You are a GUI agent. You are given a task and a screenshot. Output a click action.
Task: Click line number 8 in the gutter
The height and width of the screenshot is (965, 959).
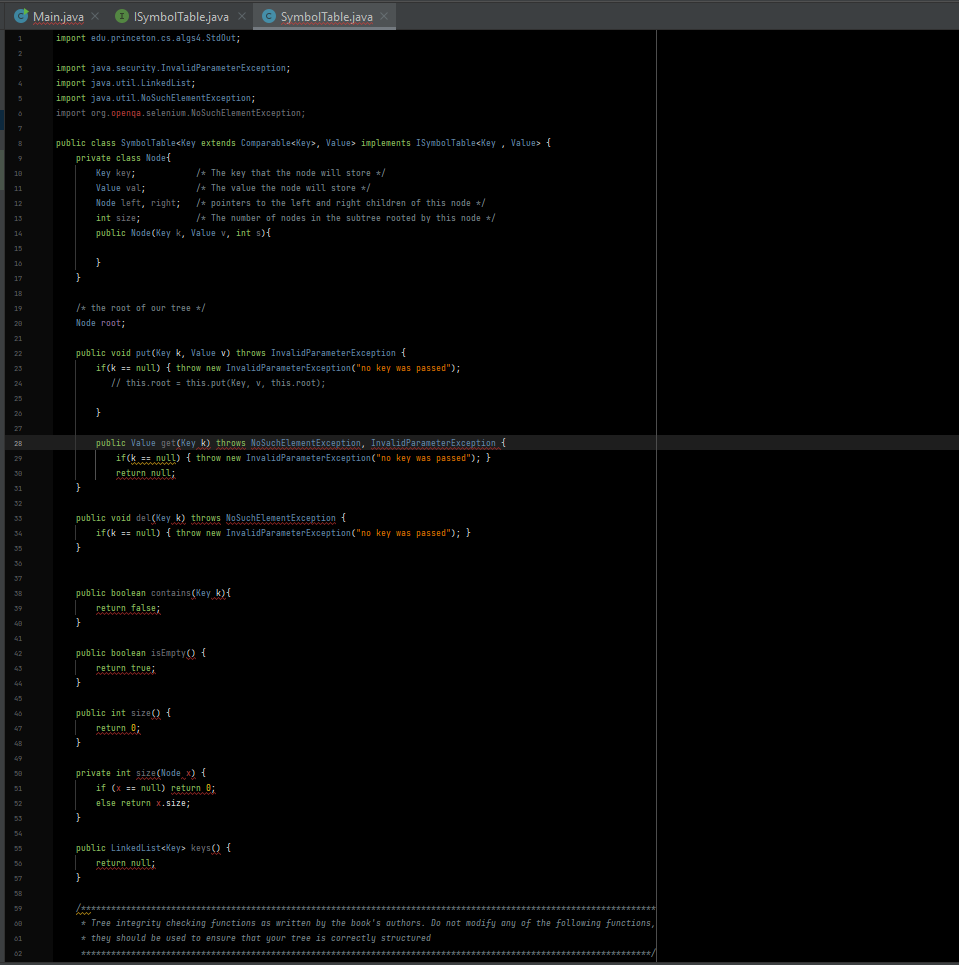point(19,143)
